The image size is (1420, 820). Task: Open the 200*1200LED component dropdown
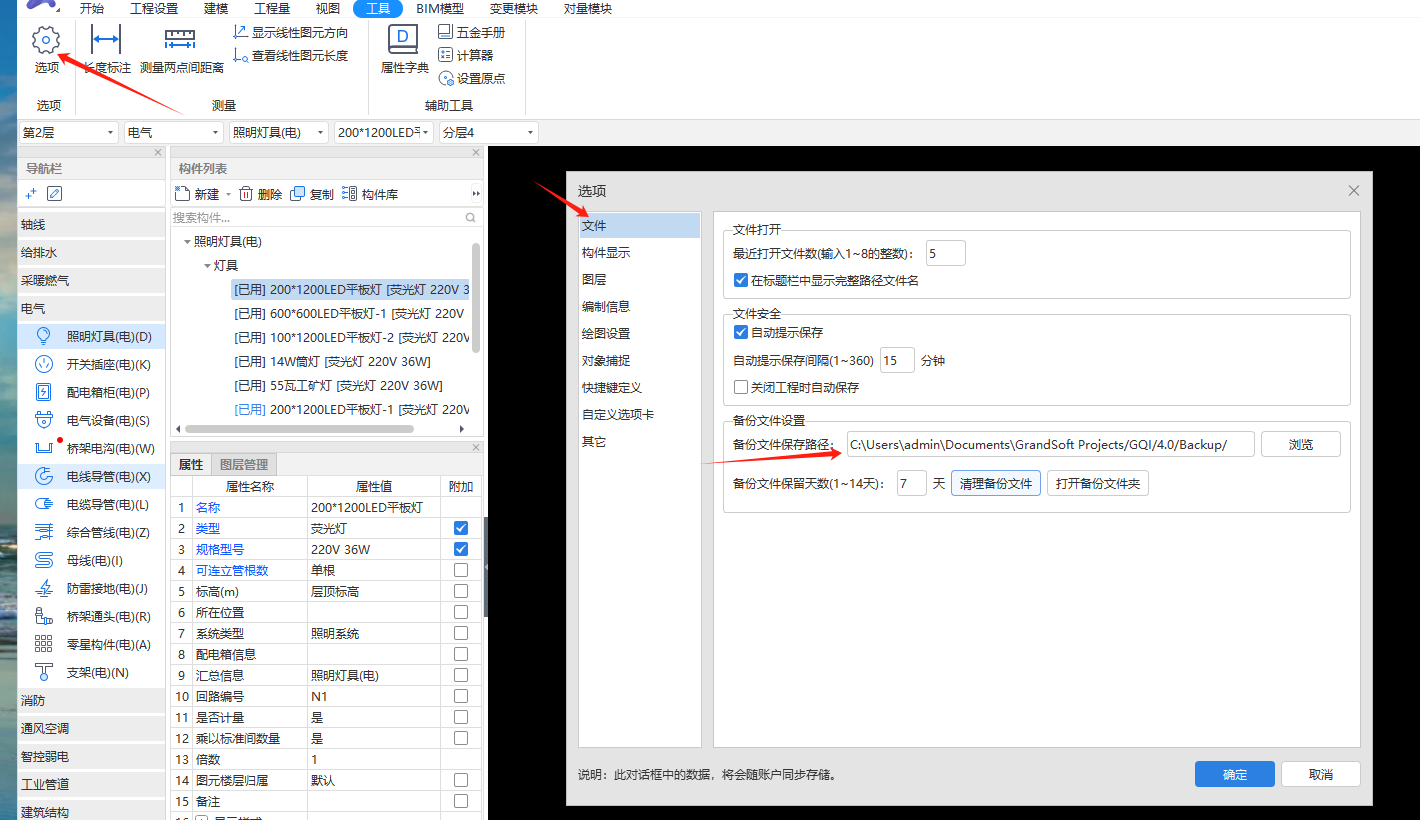[x=384, y=132]
